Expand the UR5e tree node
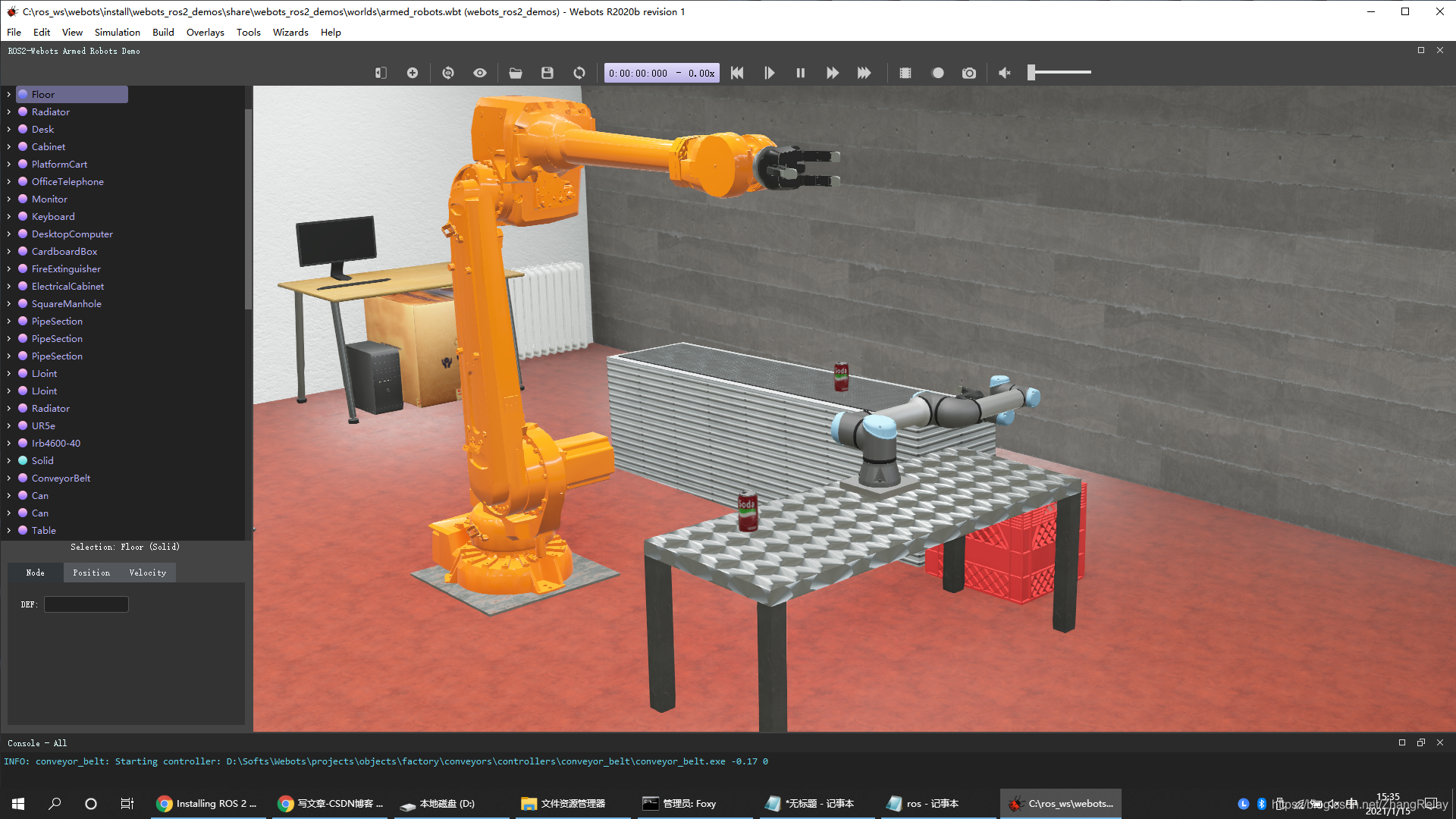The height and width of the screenshot is (819, 1456). (x=9, y=426)
